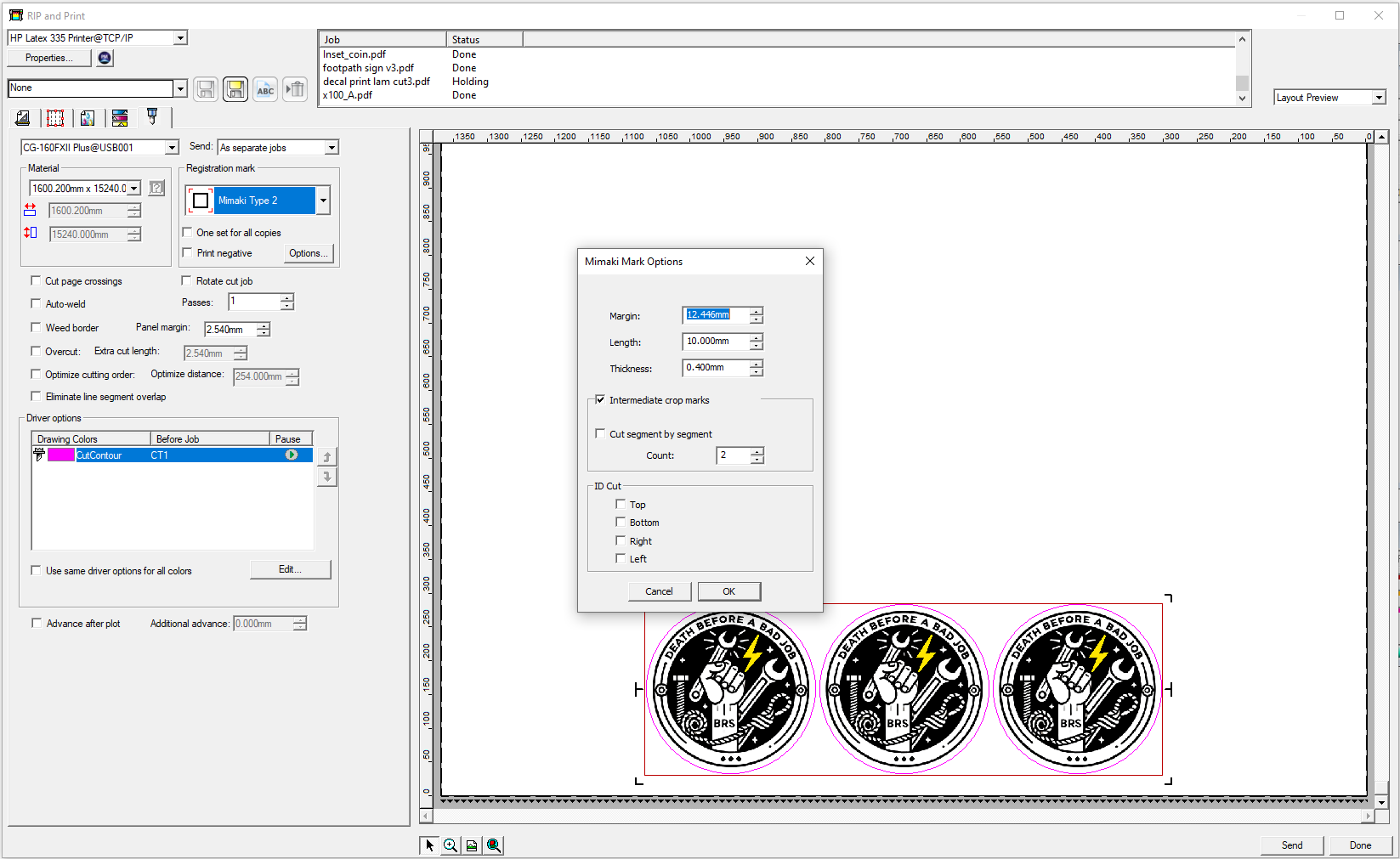
Task: Increase the Passes value stepper
Action: (287, 297)
